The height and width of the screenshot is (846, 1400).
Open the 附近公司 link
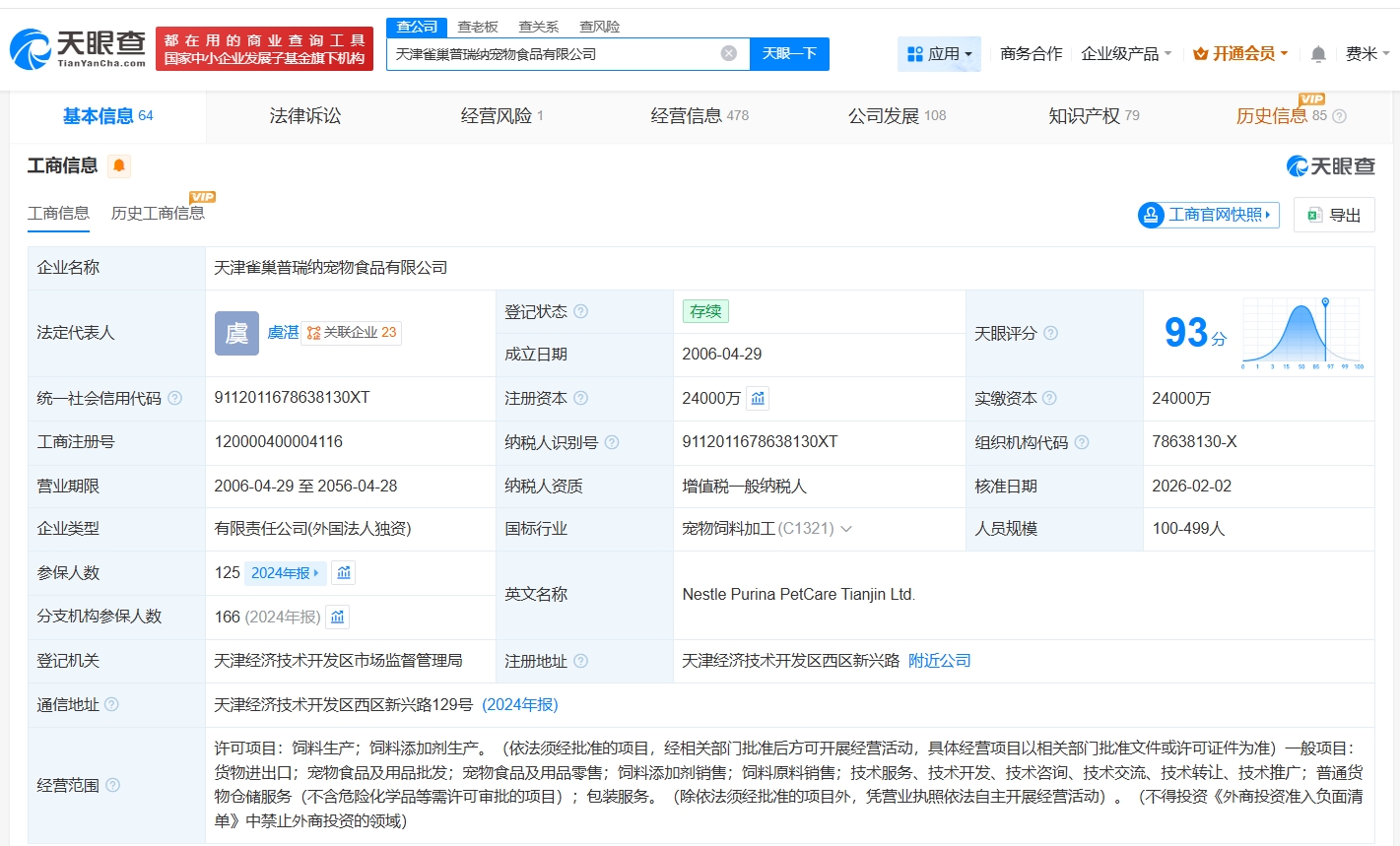[939, 661]
